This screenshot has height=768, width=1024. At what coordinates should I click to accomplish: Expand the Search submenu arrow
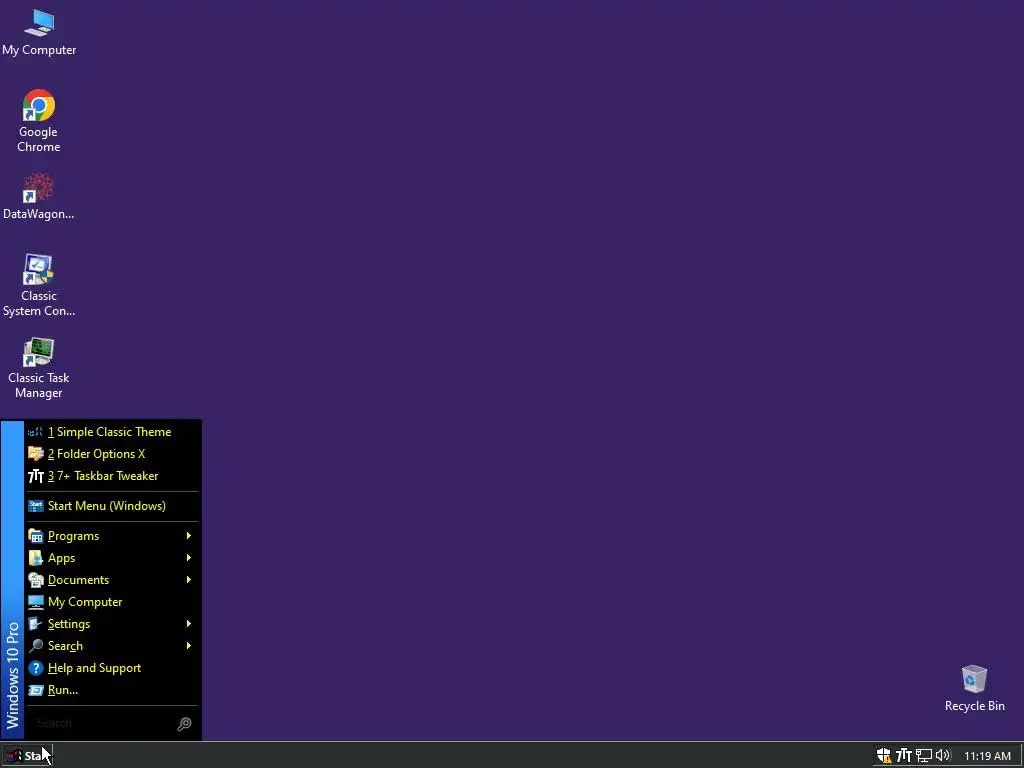coord(189,646)
